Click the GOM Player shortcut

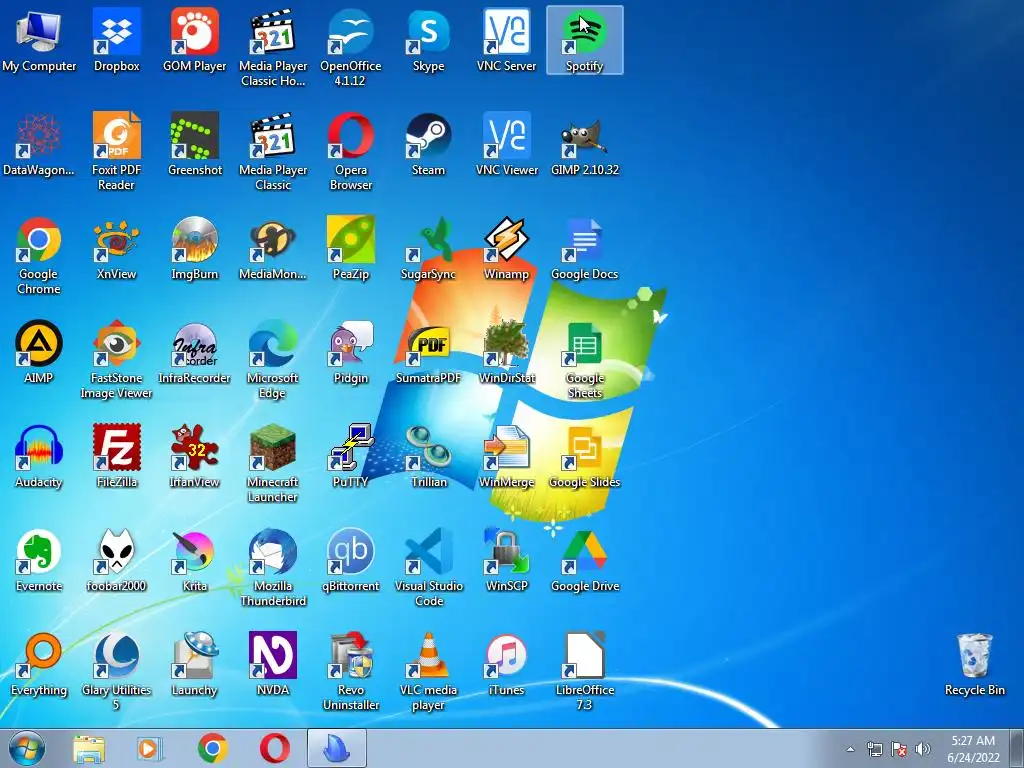(195, 40)
